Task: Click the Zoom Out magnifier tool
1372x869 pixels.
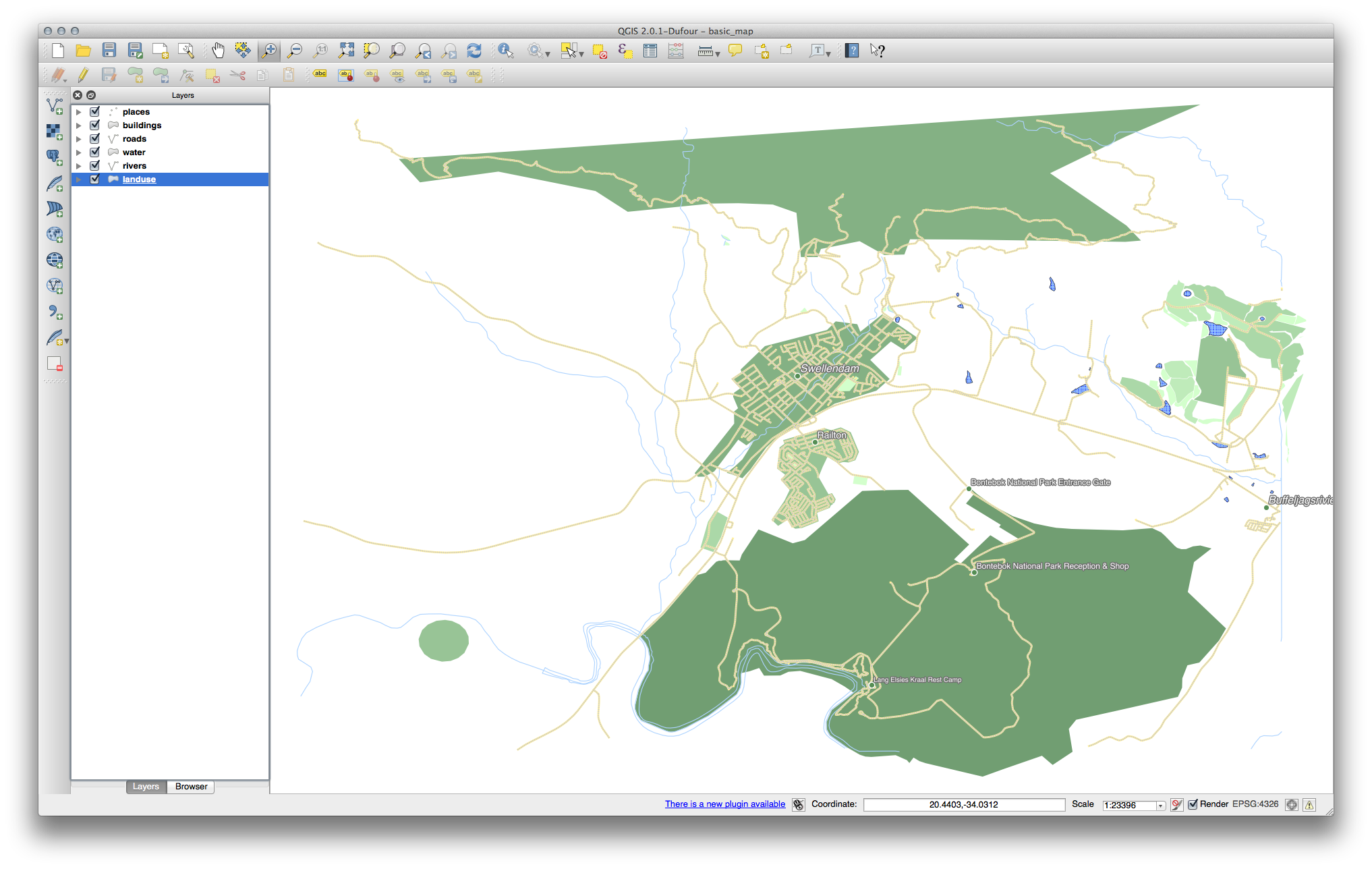Action: [x=295, y=51]
